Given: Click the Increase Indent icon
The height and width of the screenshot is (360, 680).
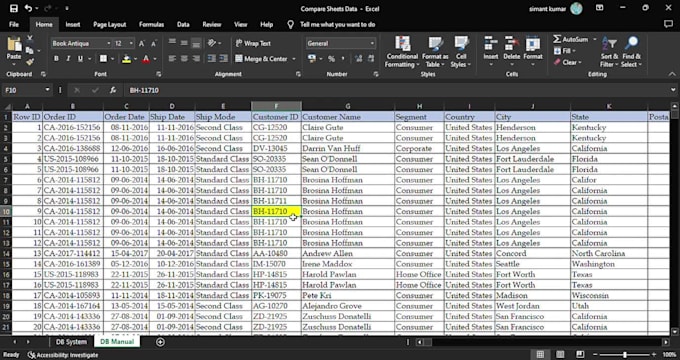Looking at the screenshot, I should 223,59.
